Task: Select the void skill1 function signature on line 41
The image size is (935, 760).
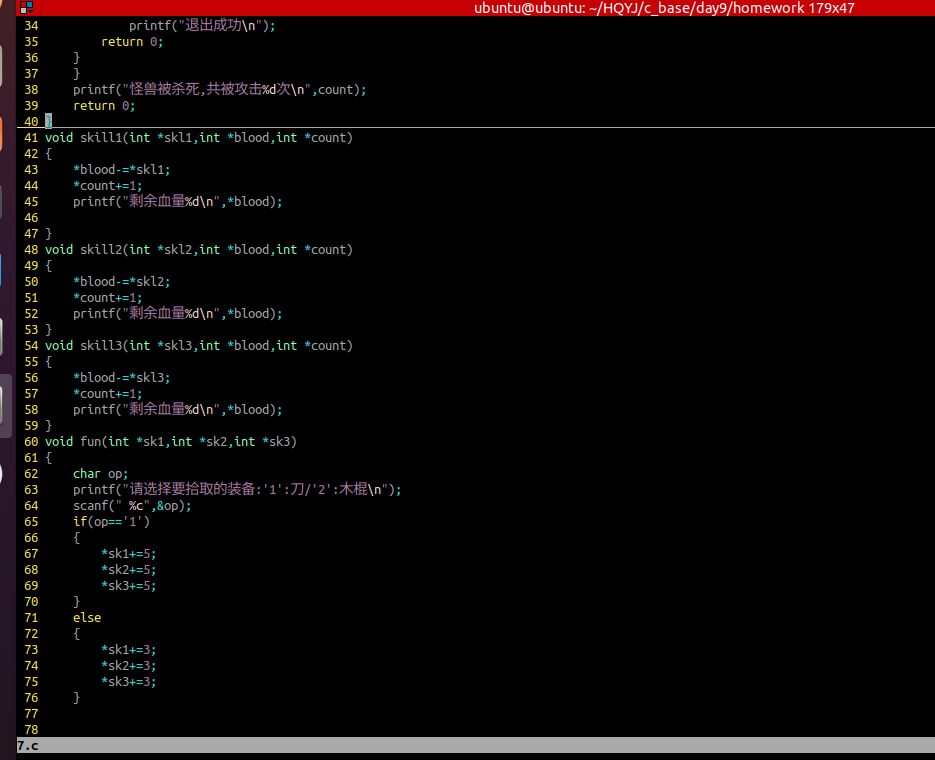Action: (x=200, y=137)
